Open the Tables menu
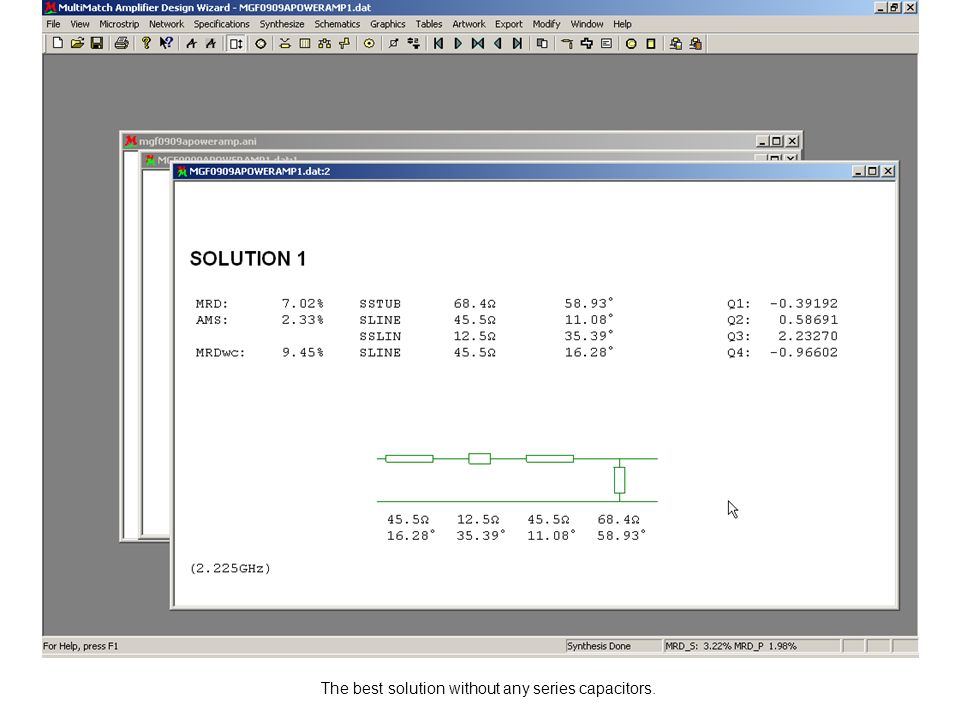Image resolution: width=960 pixels, height=720 pixels. click(429, 24)
